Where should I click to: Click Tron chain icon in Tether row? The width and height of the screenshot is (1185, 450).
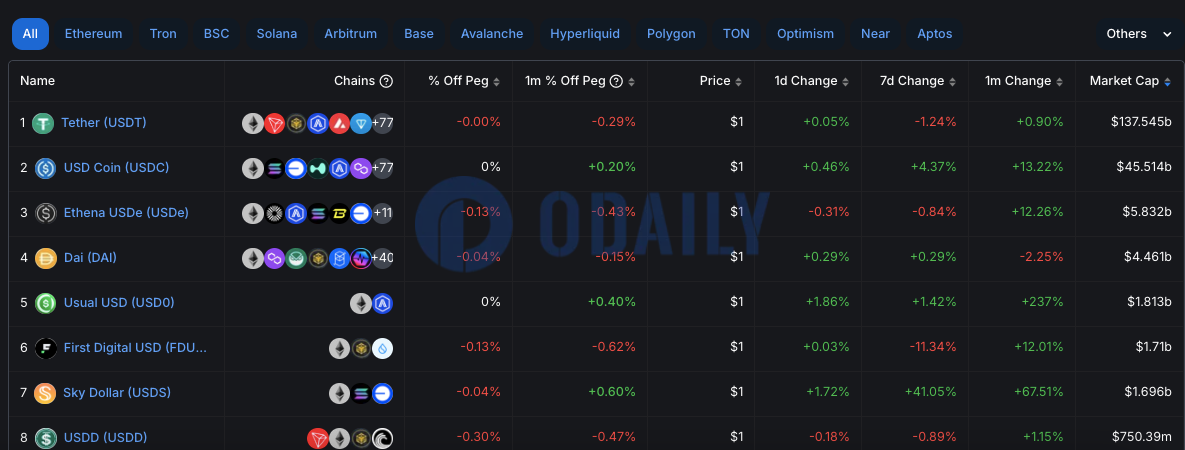click(274, 123)
